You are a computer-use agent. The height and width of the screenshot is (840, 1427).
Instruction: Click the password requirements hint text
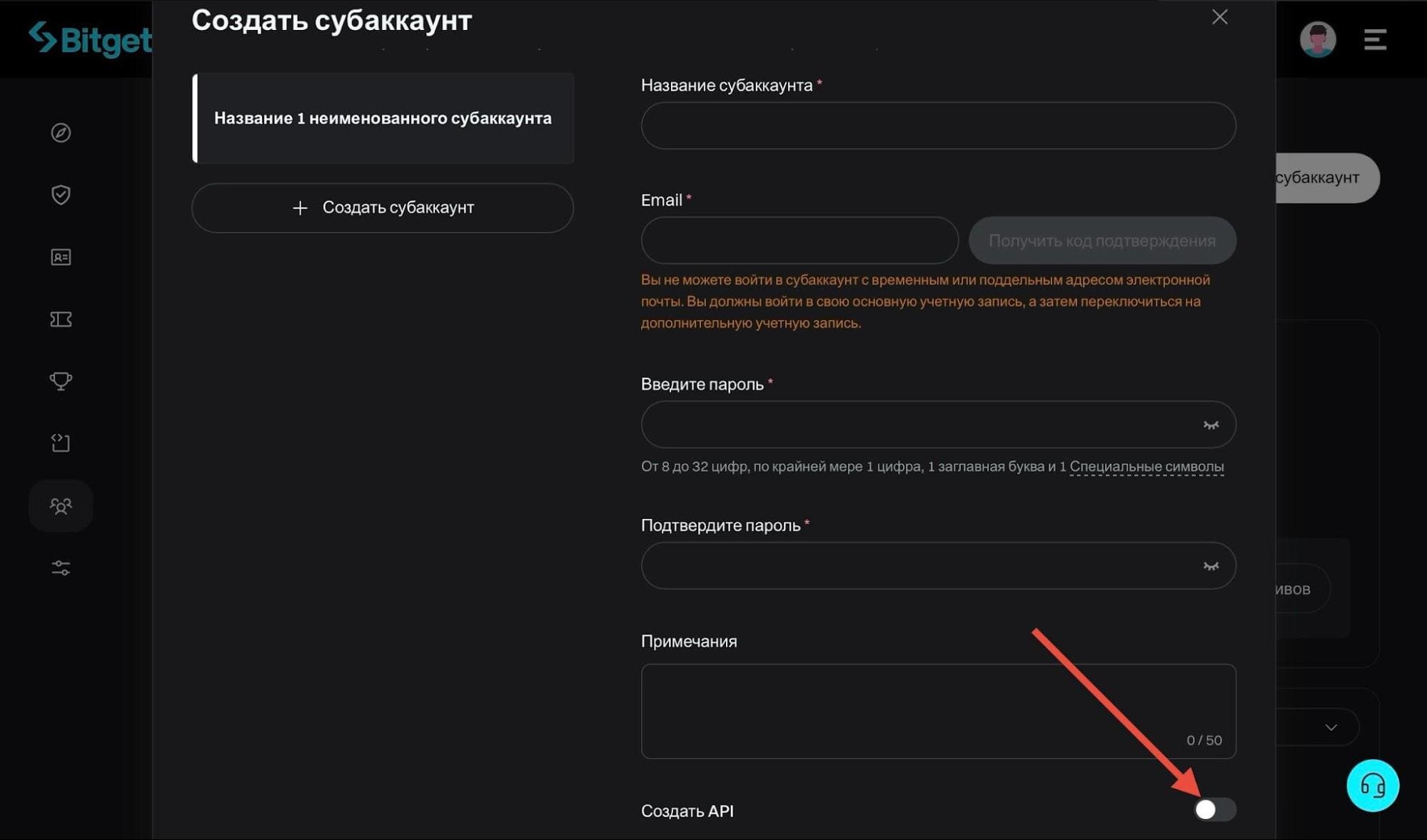tap(932, 467)
